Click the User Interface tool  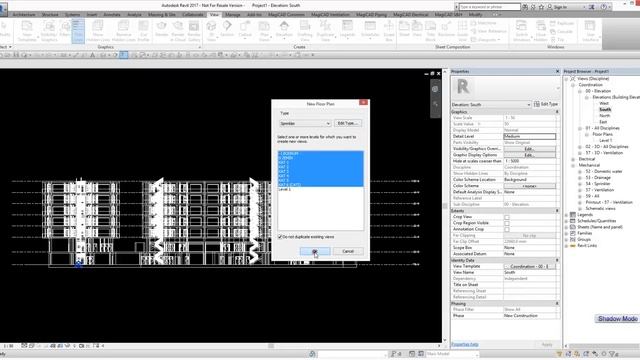pos(590,31)
